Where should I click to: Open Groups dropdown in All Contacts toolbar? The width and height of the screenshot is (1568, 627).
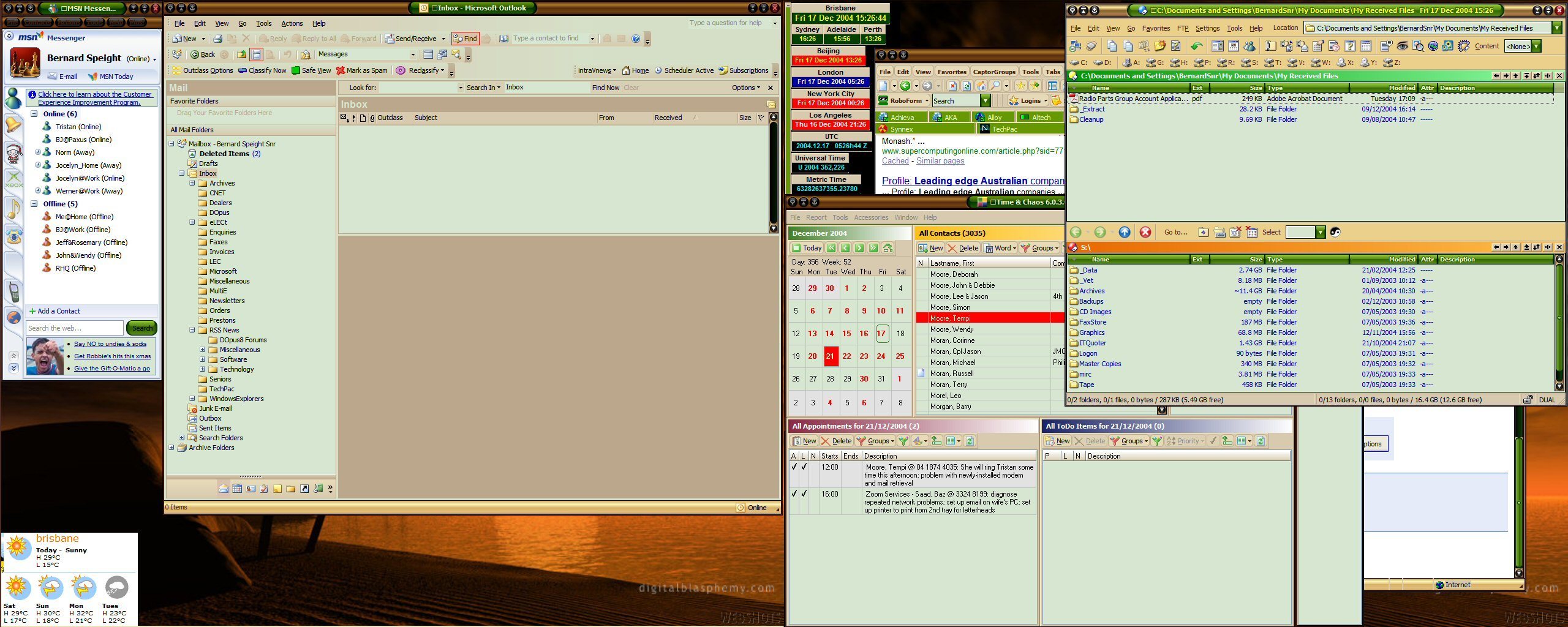pyautogui.click(x=1040, y=248)
